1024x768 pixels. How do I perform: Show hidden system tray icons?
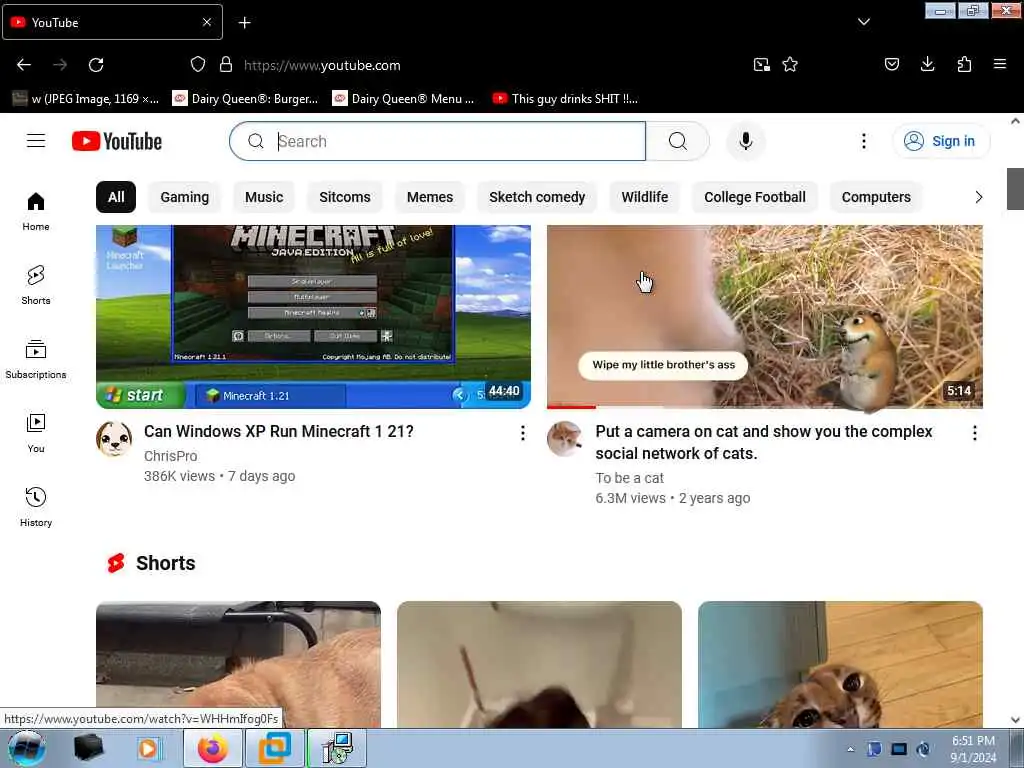850,749
